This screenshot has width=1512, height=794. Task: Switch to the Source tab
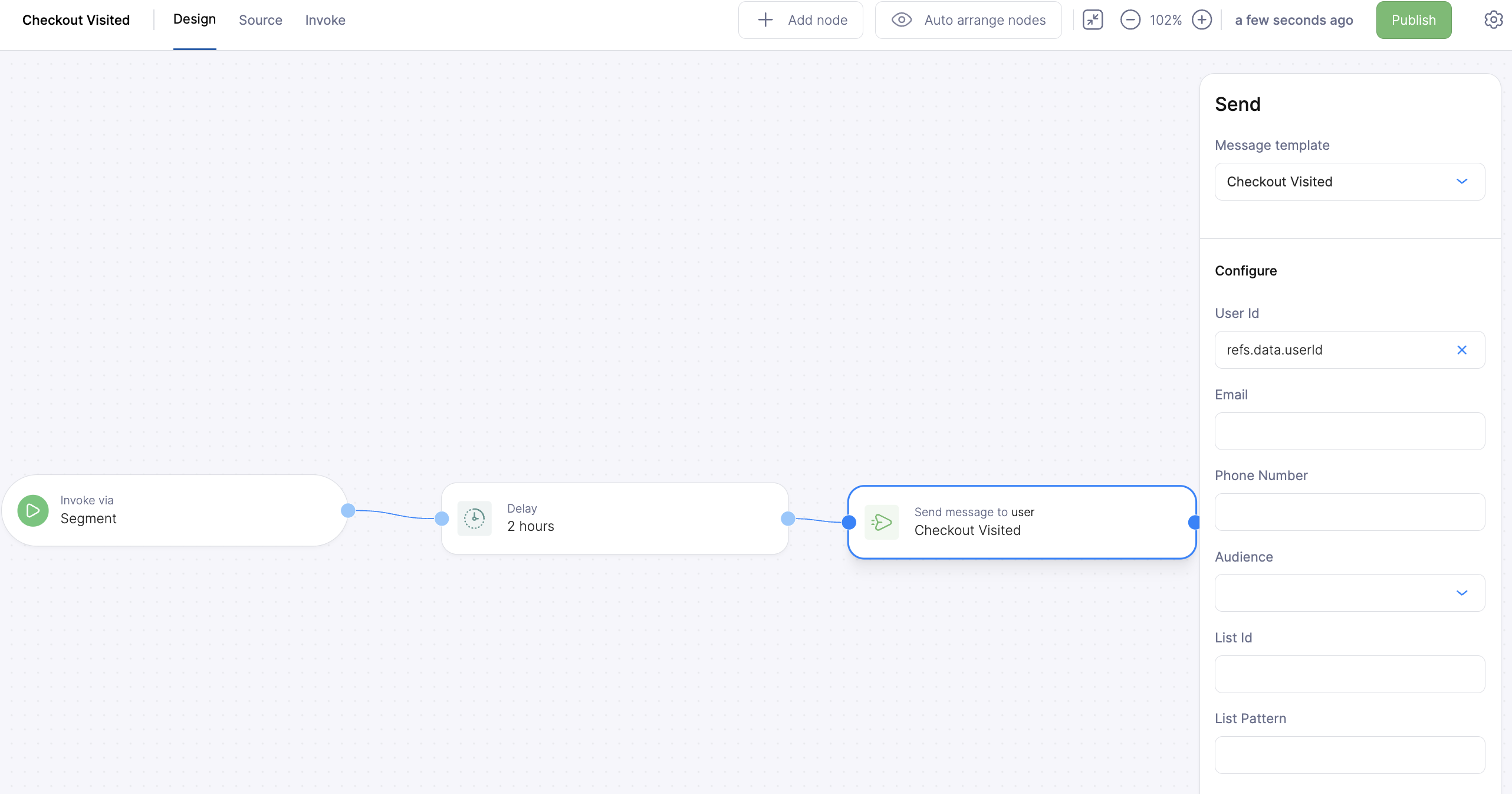pyautogui.click(x=260, y=20)
